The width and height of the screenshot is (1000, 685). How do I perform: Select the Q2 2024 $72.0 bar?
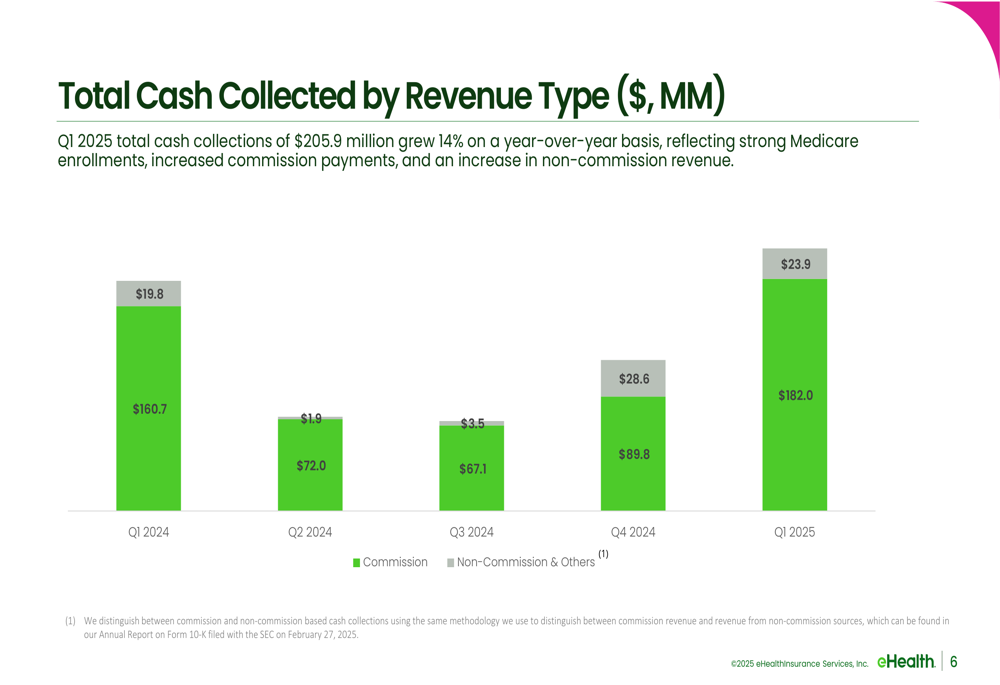[310, 465]
